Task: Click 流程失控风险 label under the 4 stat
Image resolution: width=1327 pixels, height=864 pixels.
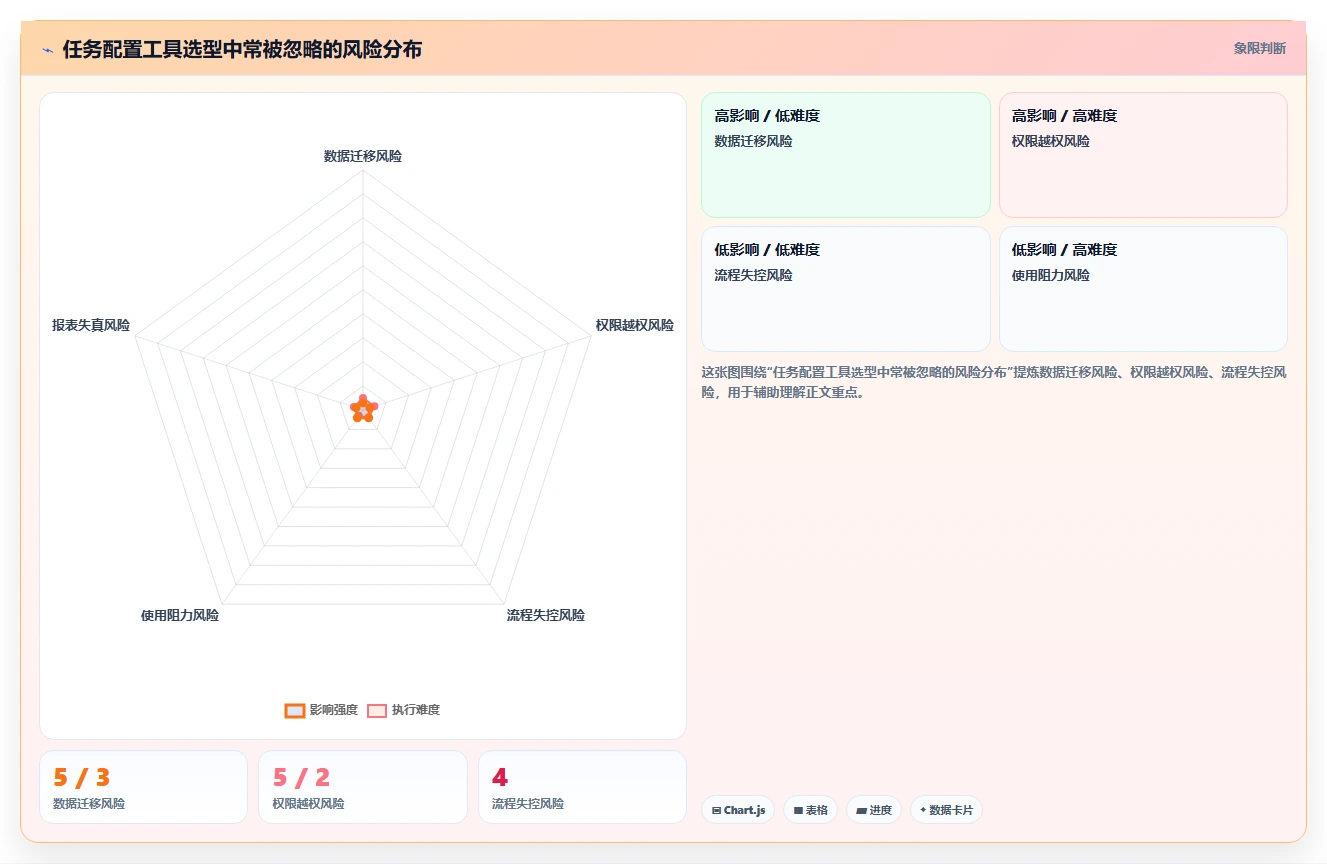Action: tap(528, 803)
